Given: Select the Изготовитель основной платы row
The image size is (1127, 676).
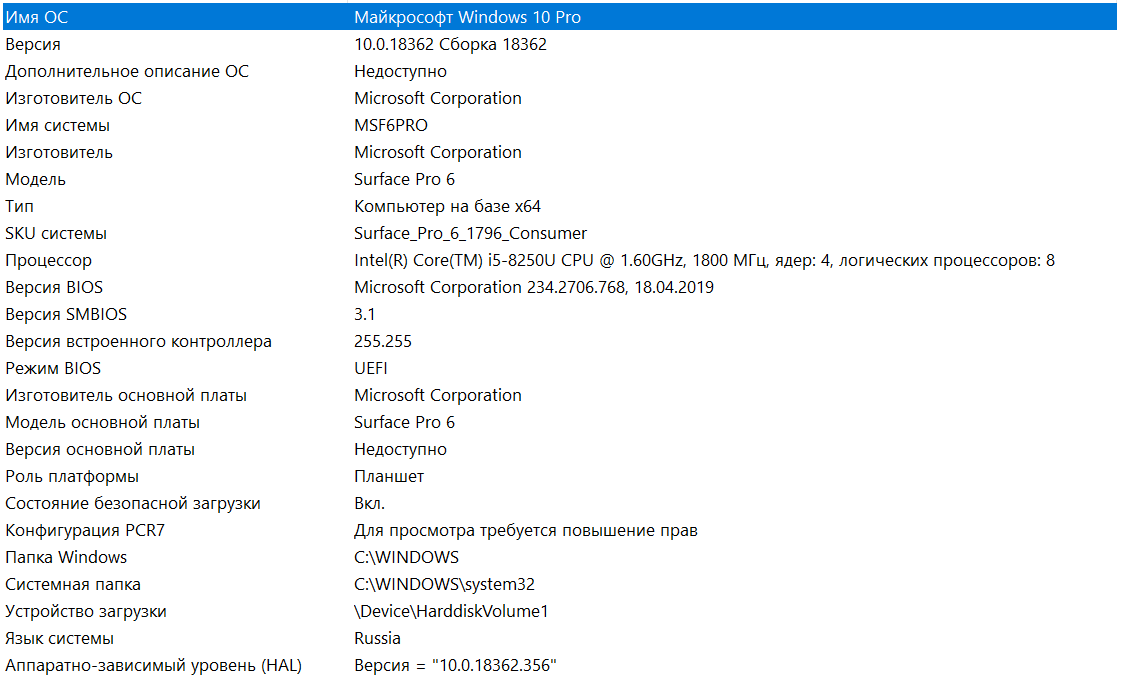Looking at the screenshot, I should coord(560,395).
